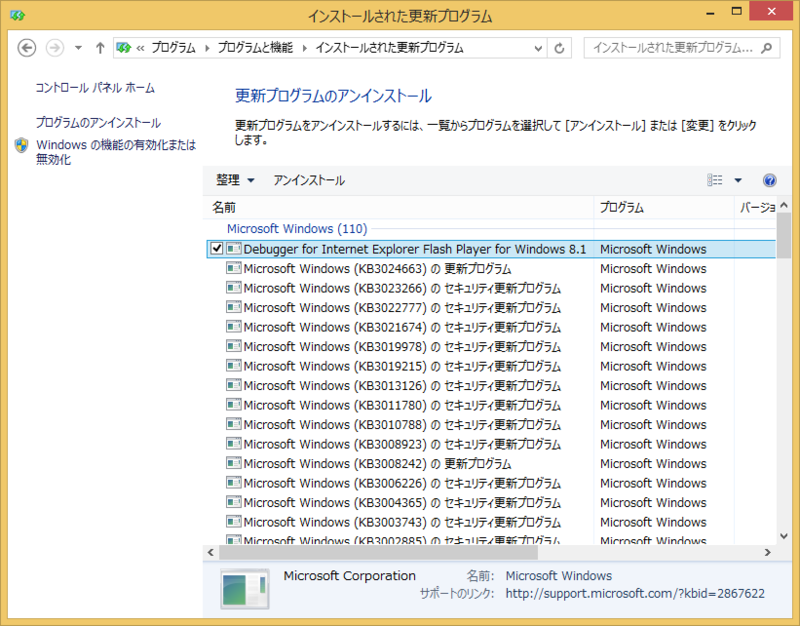Image resolution: width=800 pixels, height=626 pixels.
Task: Expand the chevron after プログラムと機能 in breadcrumb
Action: click(305, 48)
